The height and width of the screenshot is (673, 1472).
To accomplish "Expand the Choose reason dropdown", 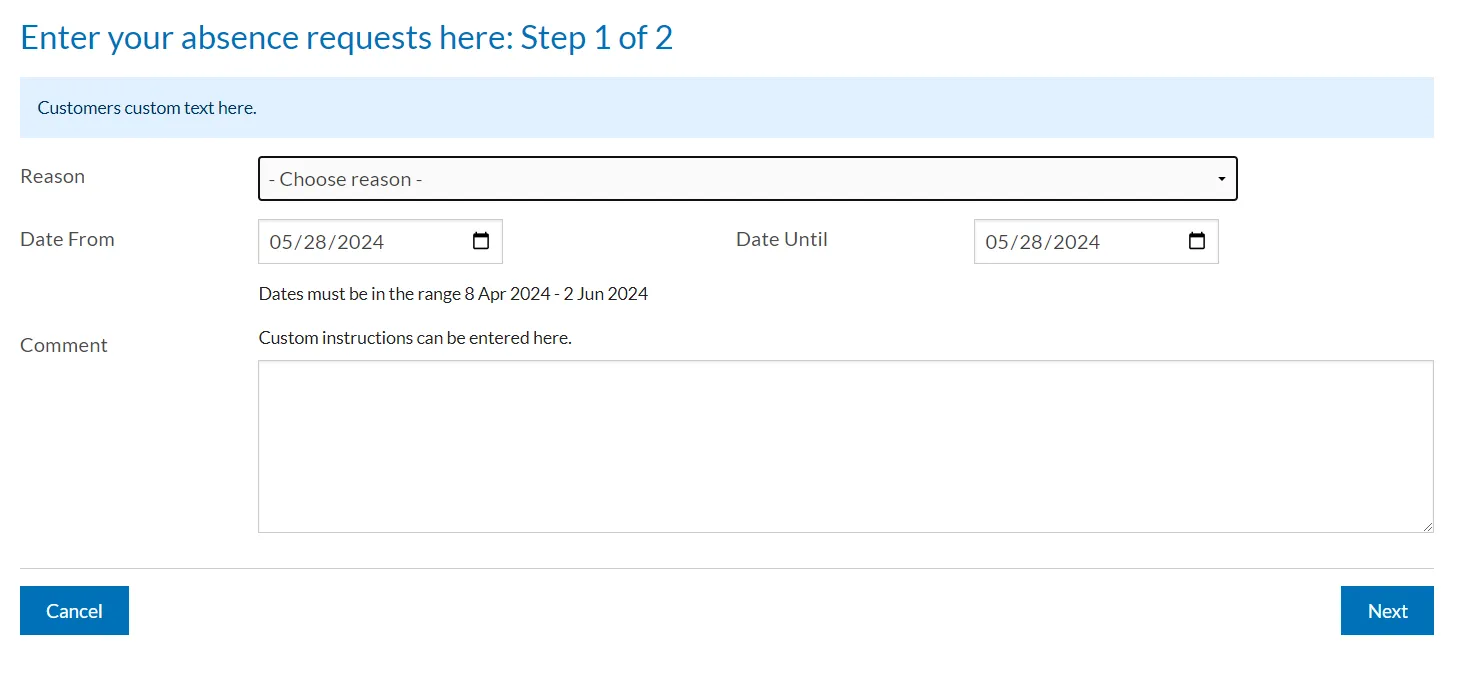I will (747, 179).
